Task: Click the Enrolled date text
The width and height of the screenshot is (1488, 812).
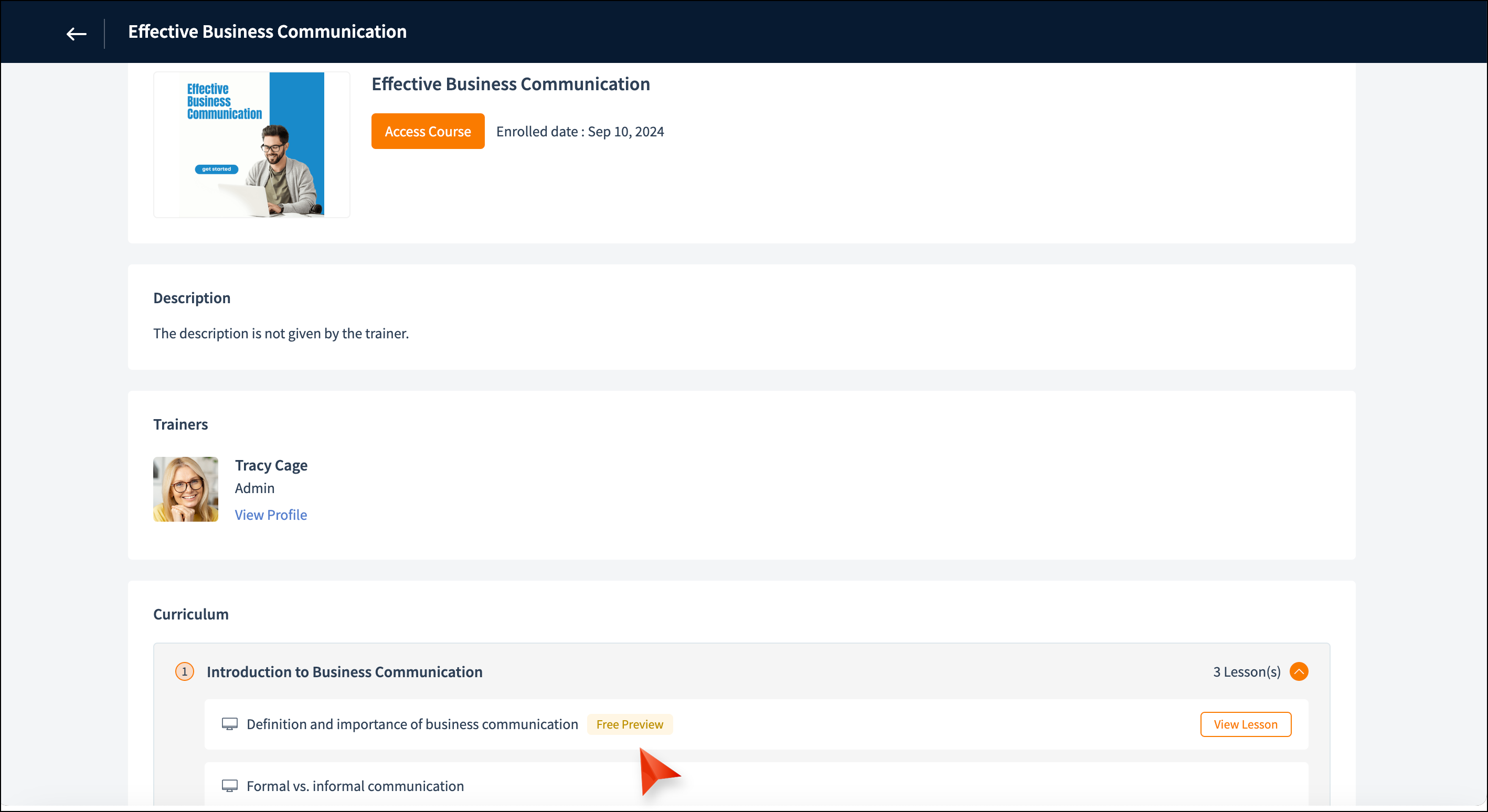Action: [579, 132]
